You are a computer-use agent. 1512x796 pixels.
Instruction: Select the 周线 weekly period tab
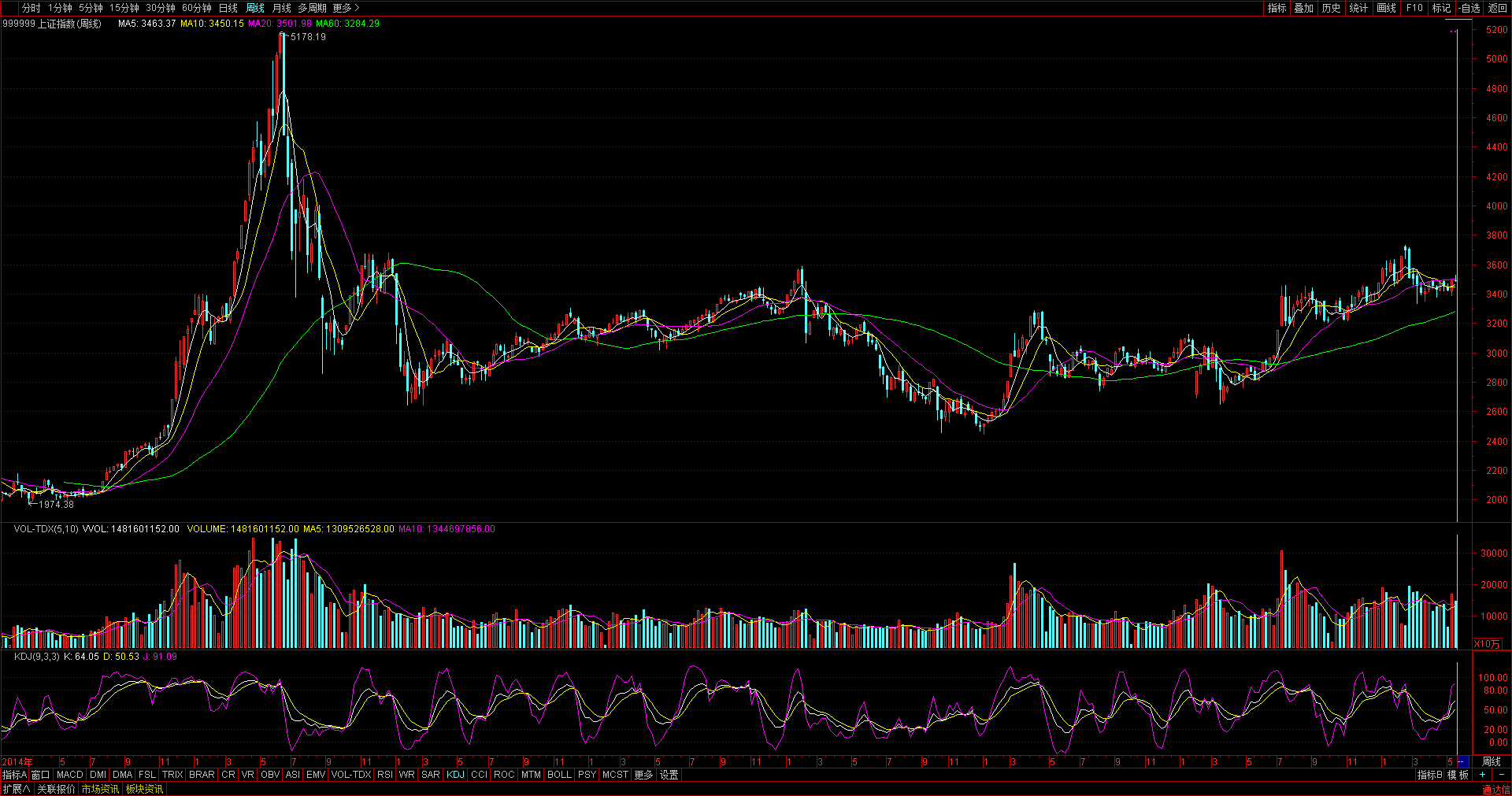coord(255,8)
